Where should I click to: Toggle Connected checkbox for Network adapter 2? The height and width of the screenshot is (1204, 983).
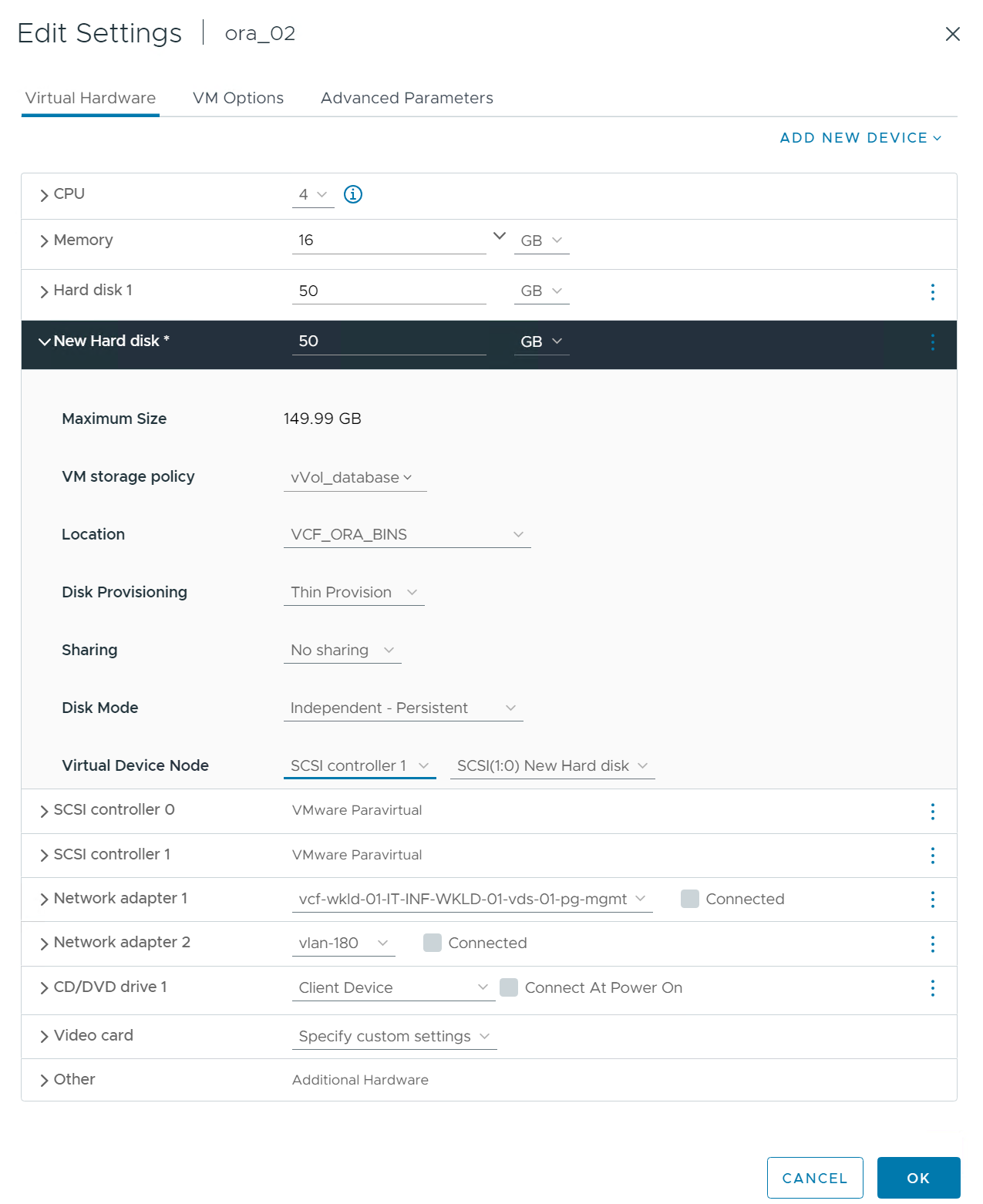[433, 943]
